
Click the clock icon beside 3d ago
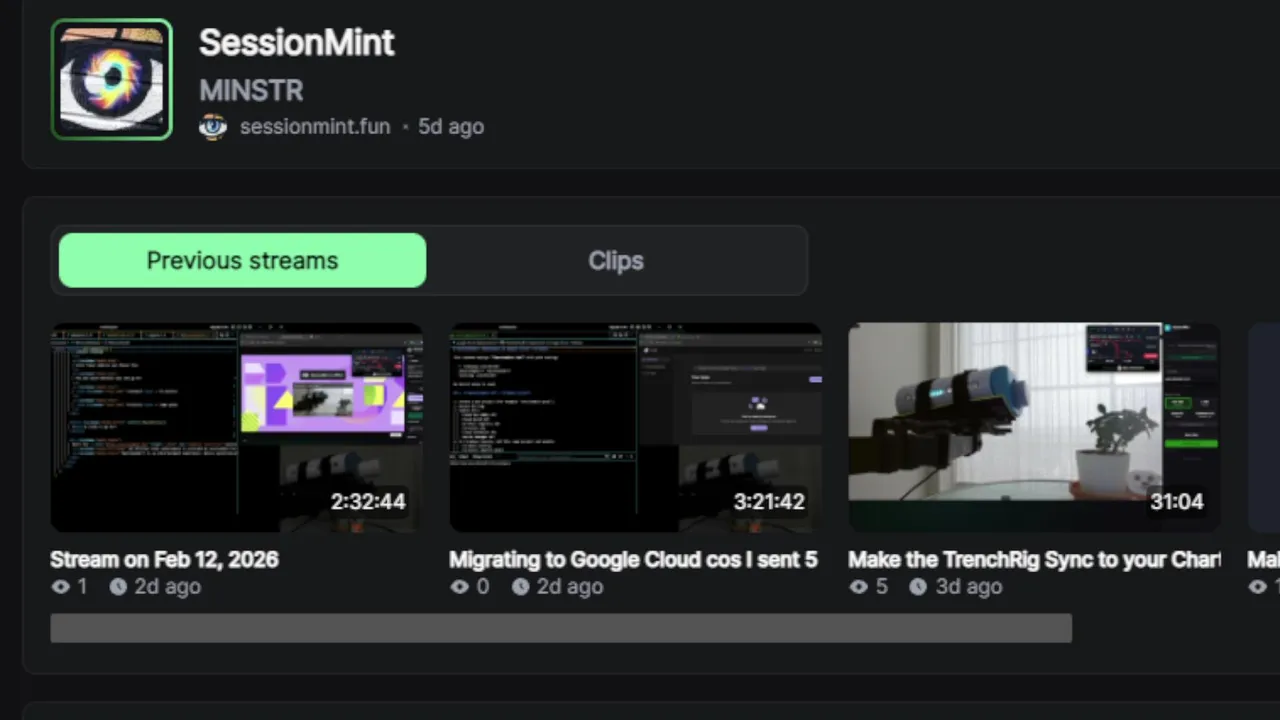point(918,587)
